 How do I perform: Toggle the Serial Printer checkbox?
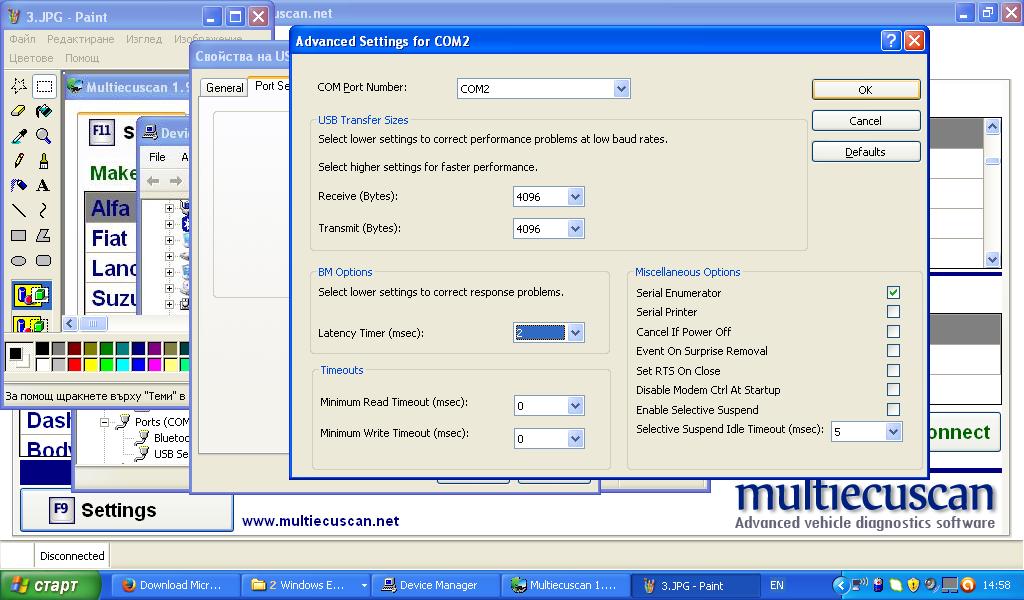[893, 311]
